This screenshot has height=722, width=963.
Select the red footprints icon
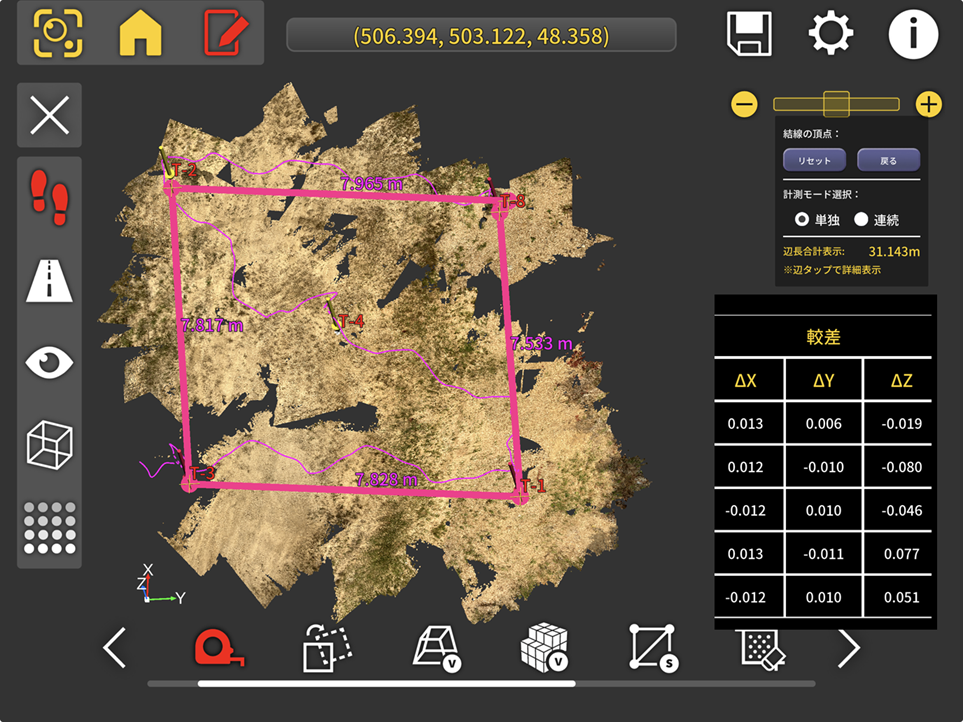click(50, 198)
